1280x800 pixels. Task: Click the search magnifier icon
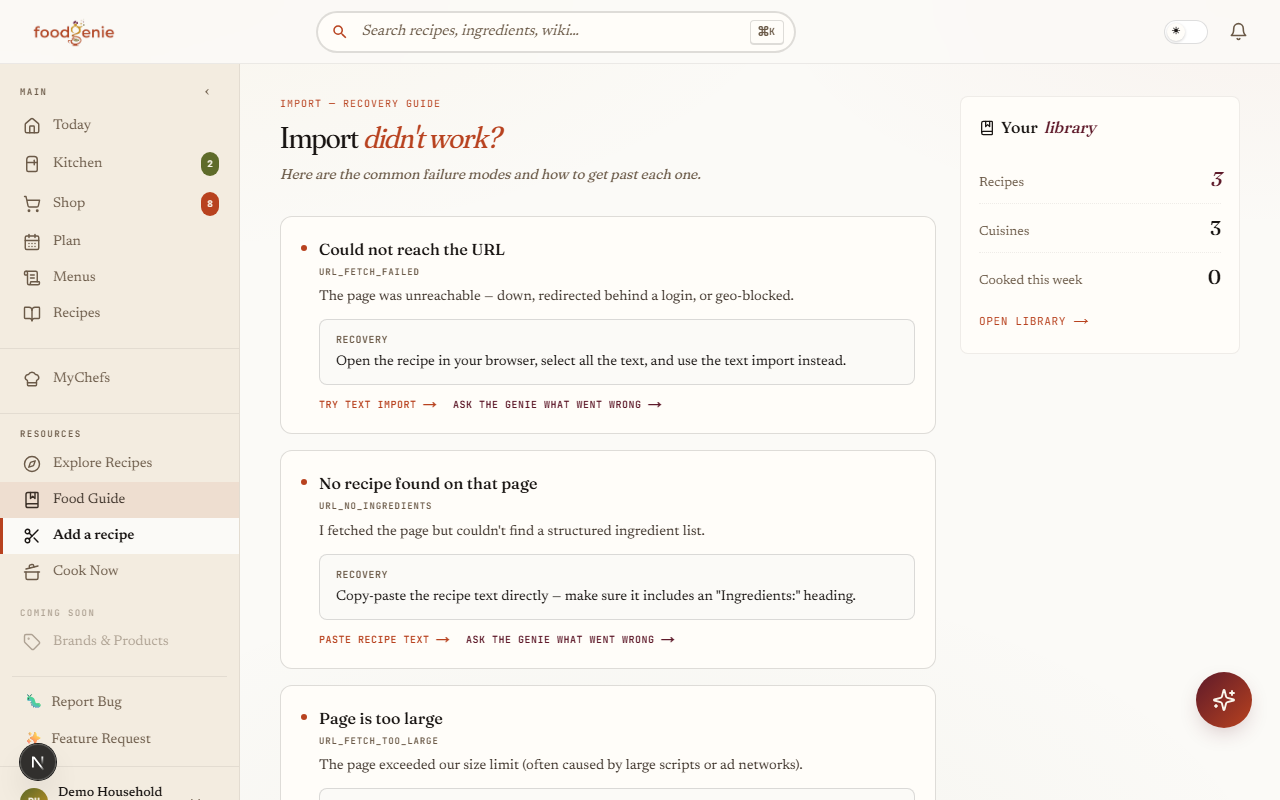coord(340,32)
